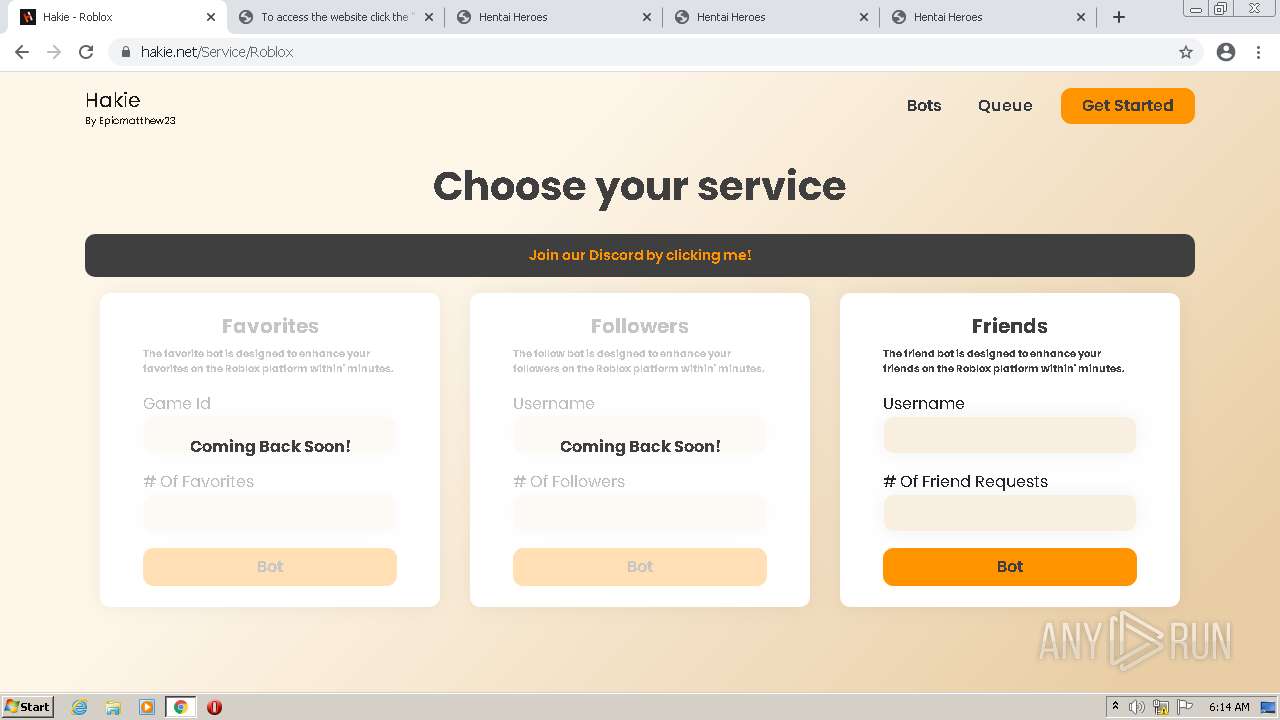Click the volume speaker icon in the tray
1280x720 pixels.
[1137, 707]
